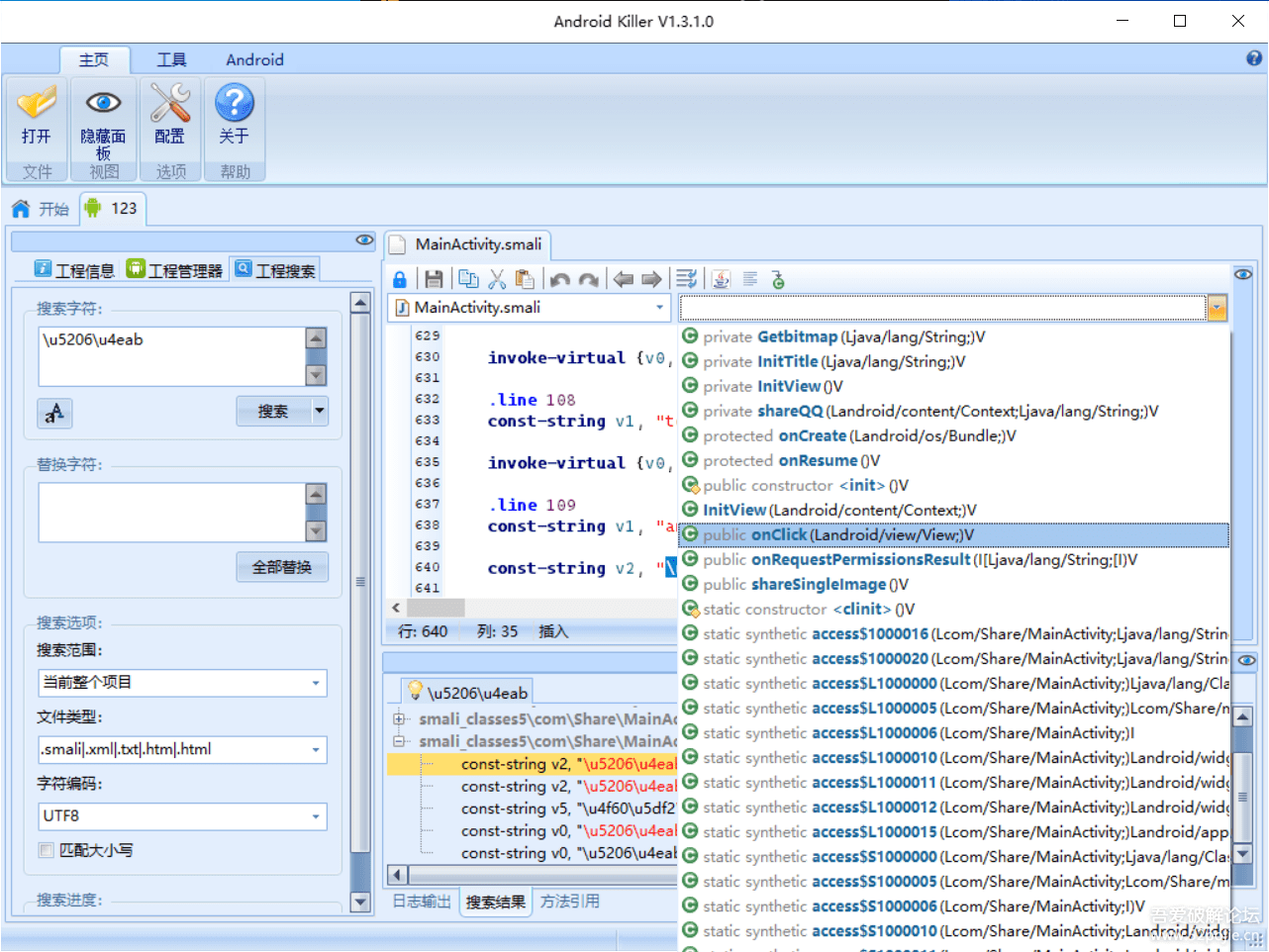Click the Java decompile icon in toolbar
The width and height of the screenshot is (1269, 952).
pos(722,279)
